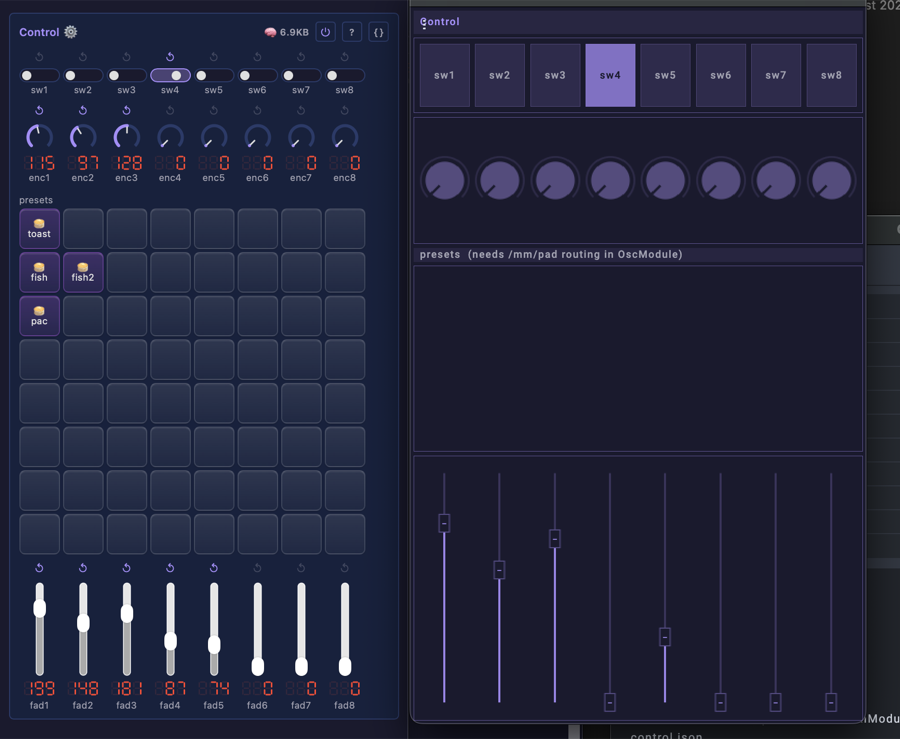Open the help question mark button

352,32
